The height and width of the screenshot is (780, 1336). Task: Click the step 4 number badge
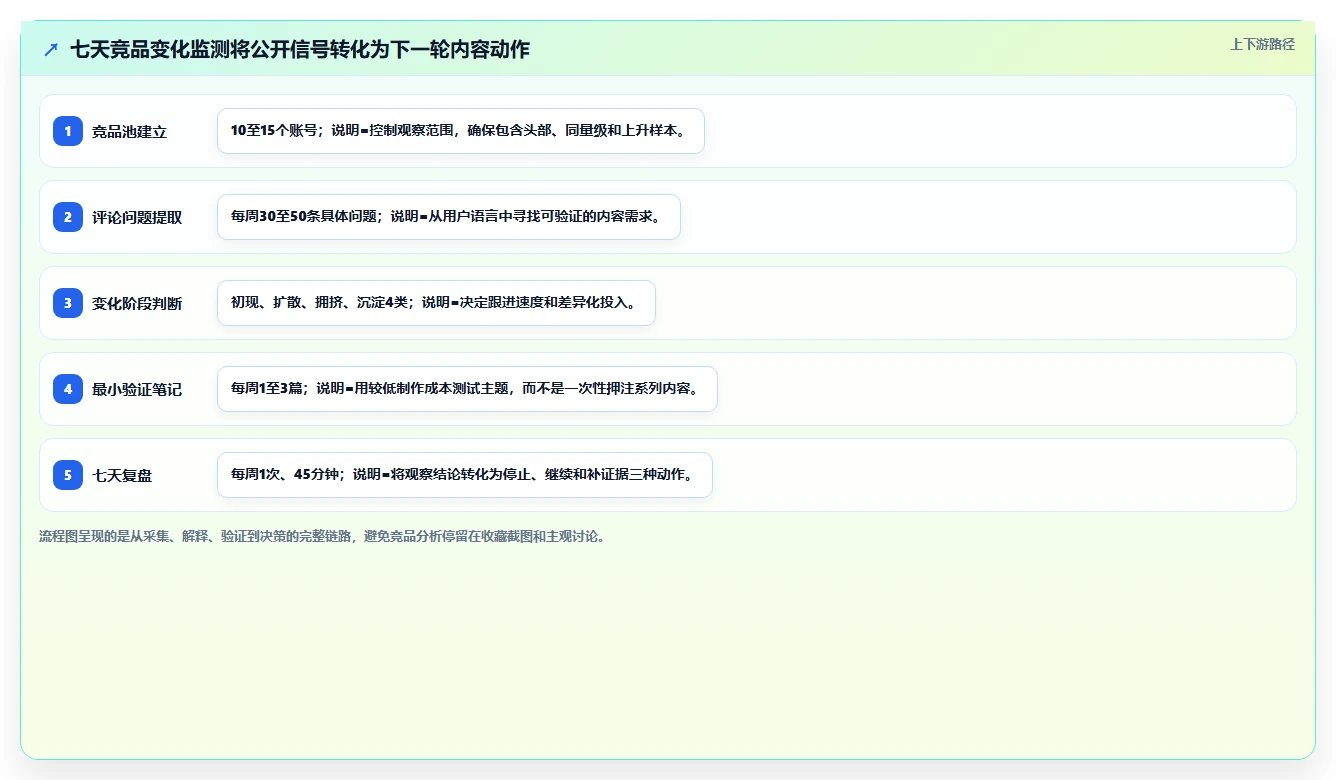click(x=68, y=389)
